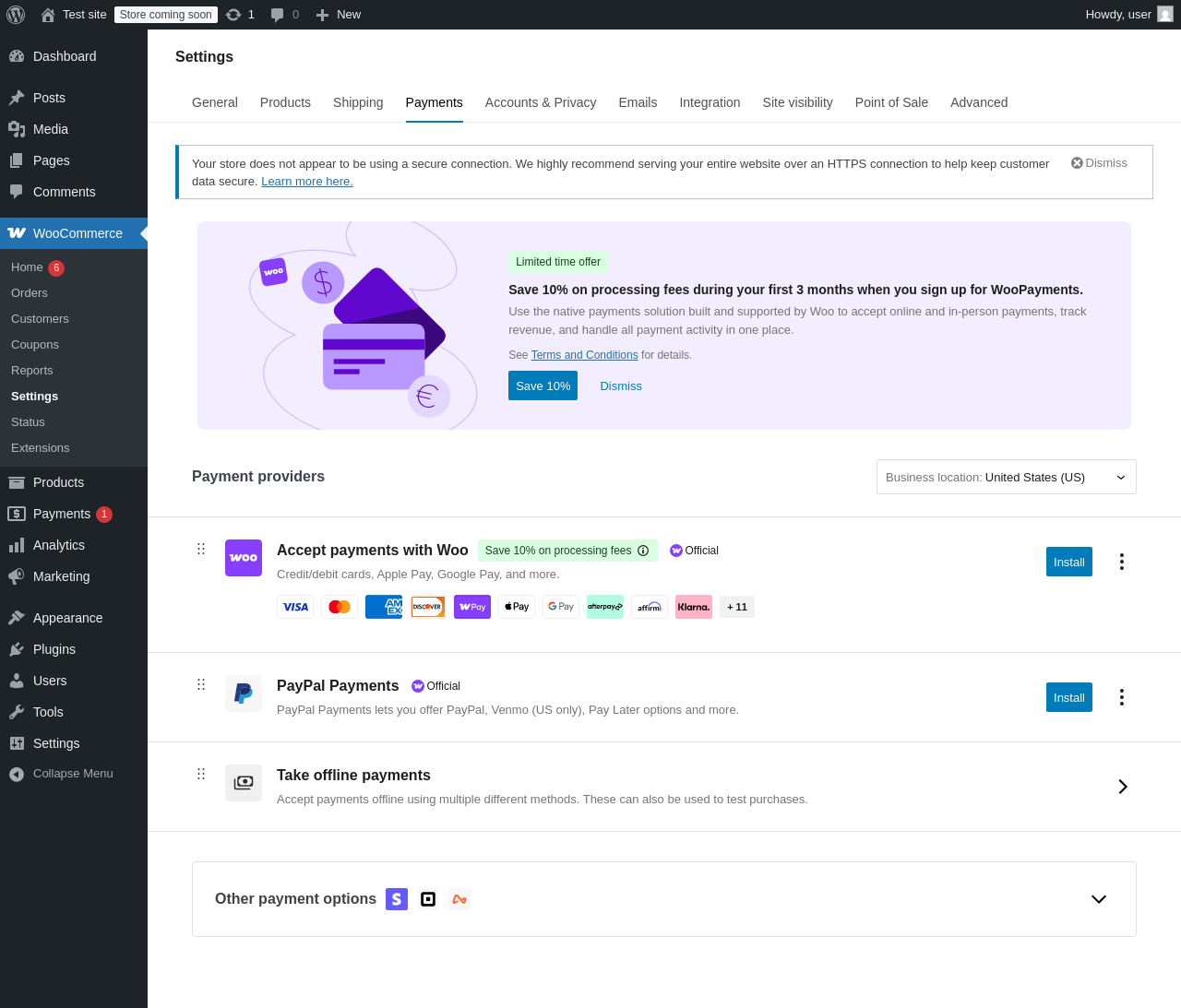Click the WordPress logo in admin bar

pyautogui.click(x=16, y=15)
